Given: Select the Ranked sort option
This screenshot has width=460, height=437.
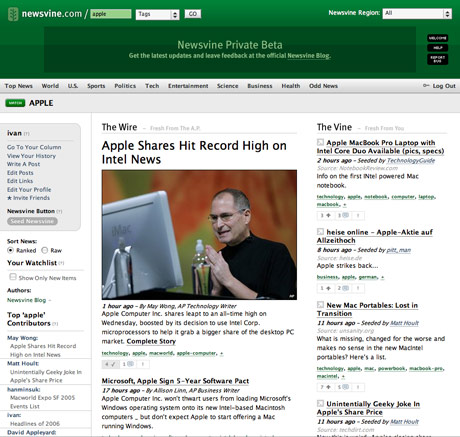Looking at the screenshot, I should pos(10,250).
